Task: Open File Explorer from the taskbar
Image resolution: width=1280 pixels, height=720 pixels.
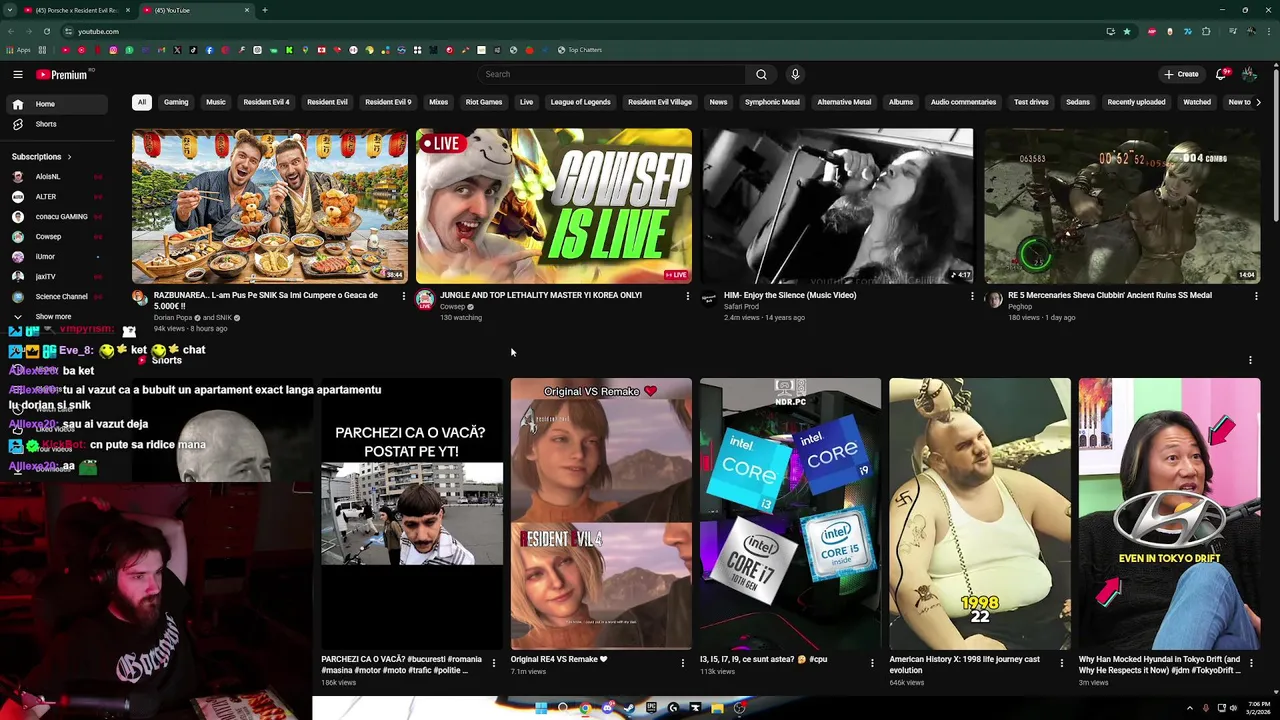Action: (717, 708)
